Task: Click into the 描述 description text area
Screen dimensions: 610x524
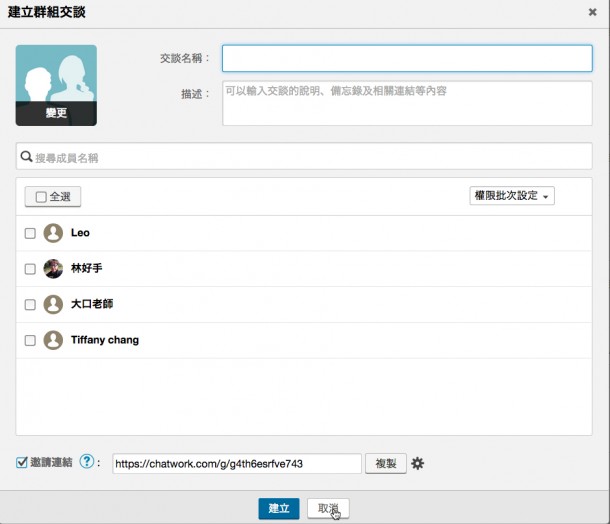Action: point(407,103)
